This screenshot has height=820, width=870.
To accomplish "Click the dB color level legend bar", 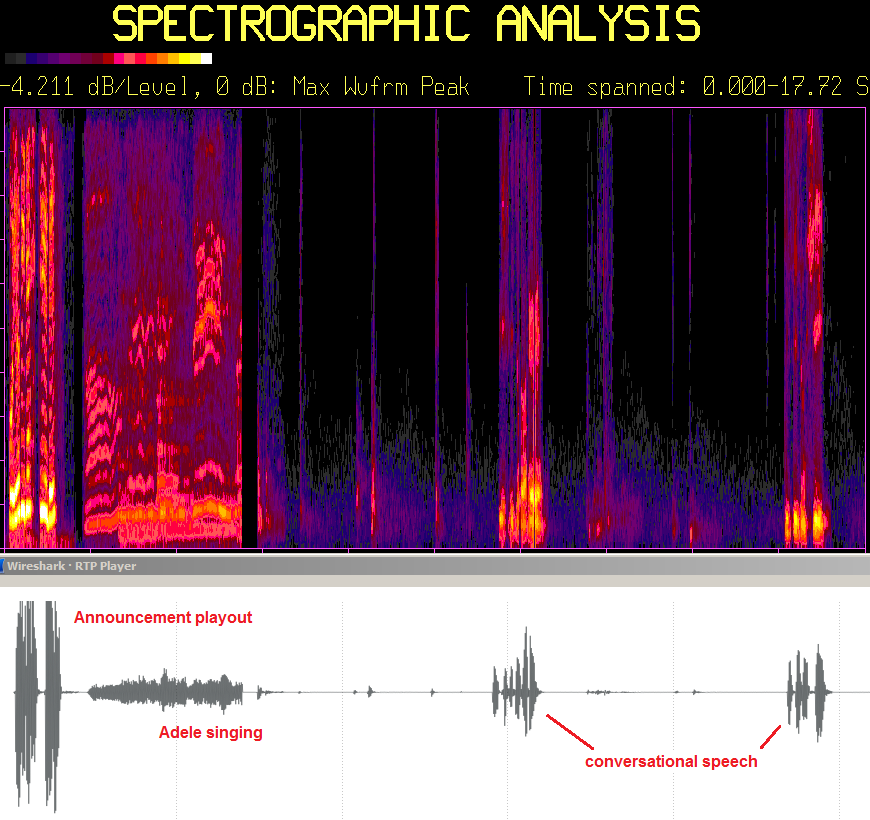I will tap(108, 59).
